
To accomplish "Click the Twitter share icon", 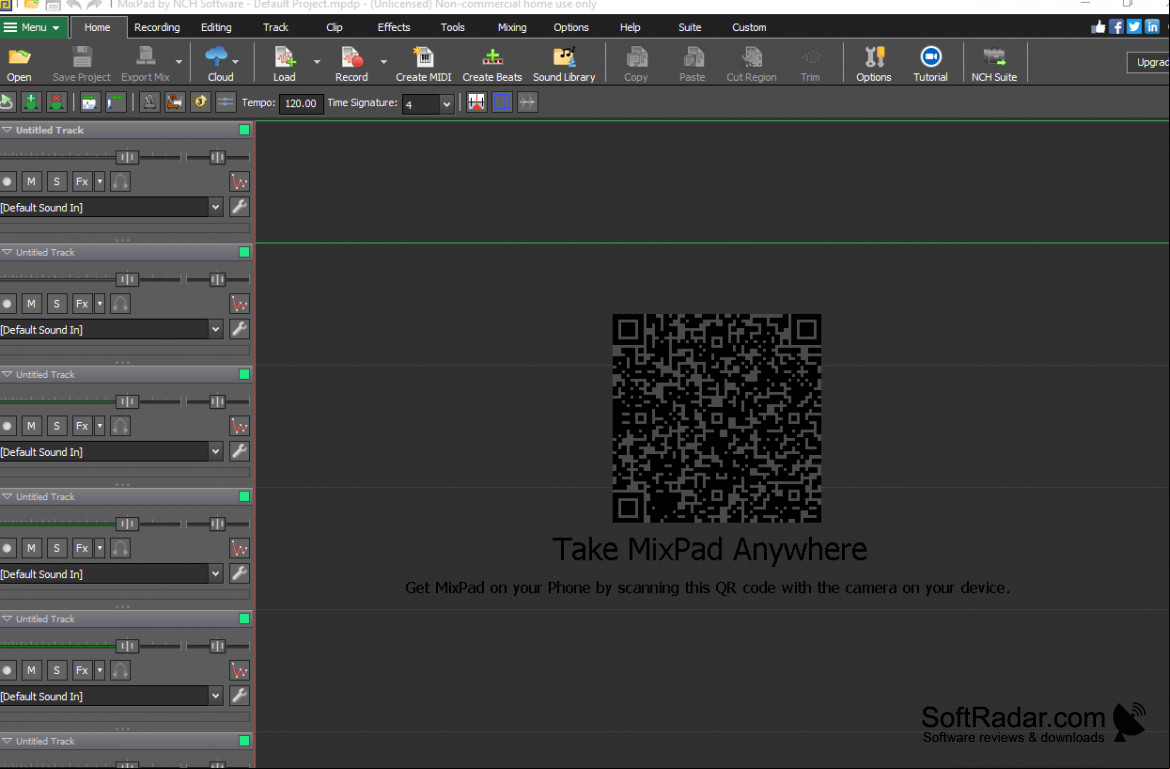I will point(1134,27).
